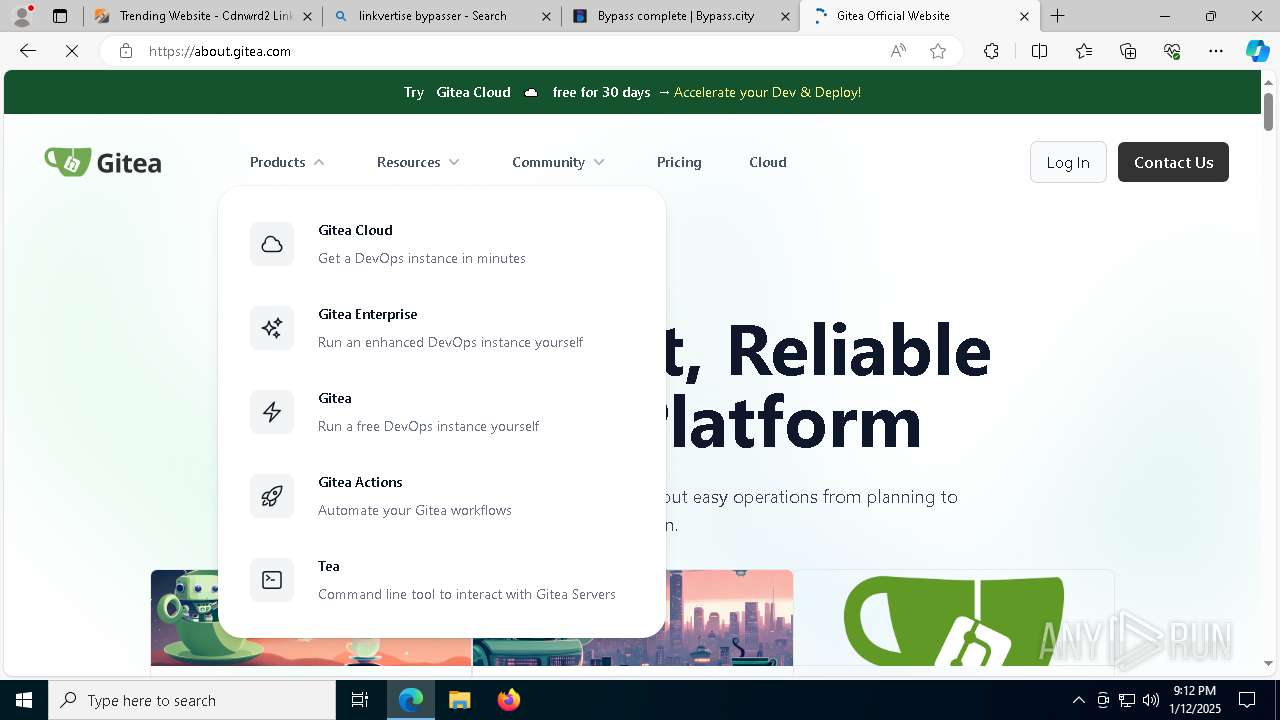This screenshot has height=720, width=1280.
Task: Open Browser essentials heart icon
Action: [1172, 51]
